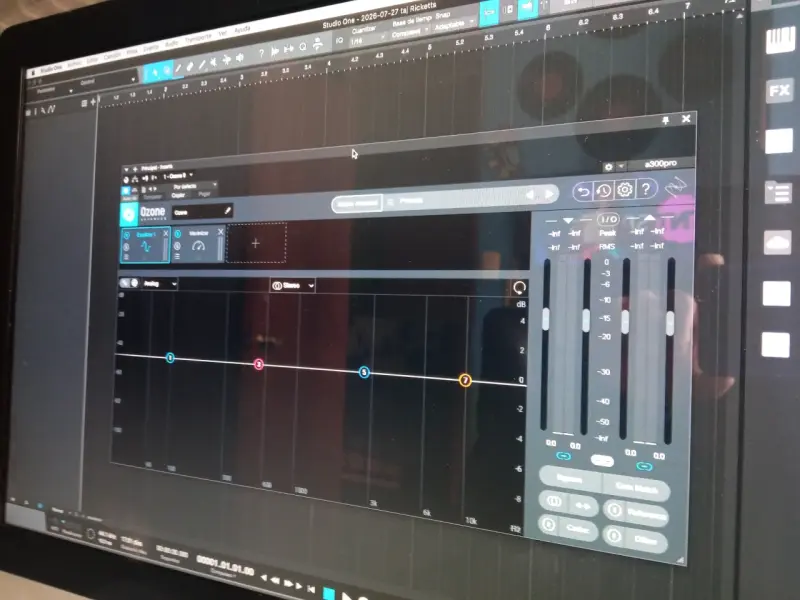
Task: Click the Ozone undo arrow icon
Action: coord(583,192)
